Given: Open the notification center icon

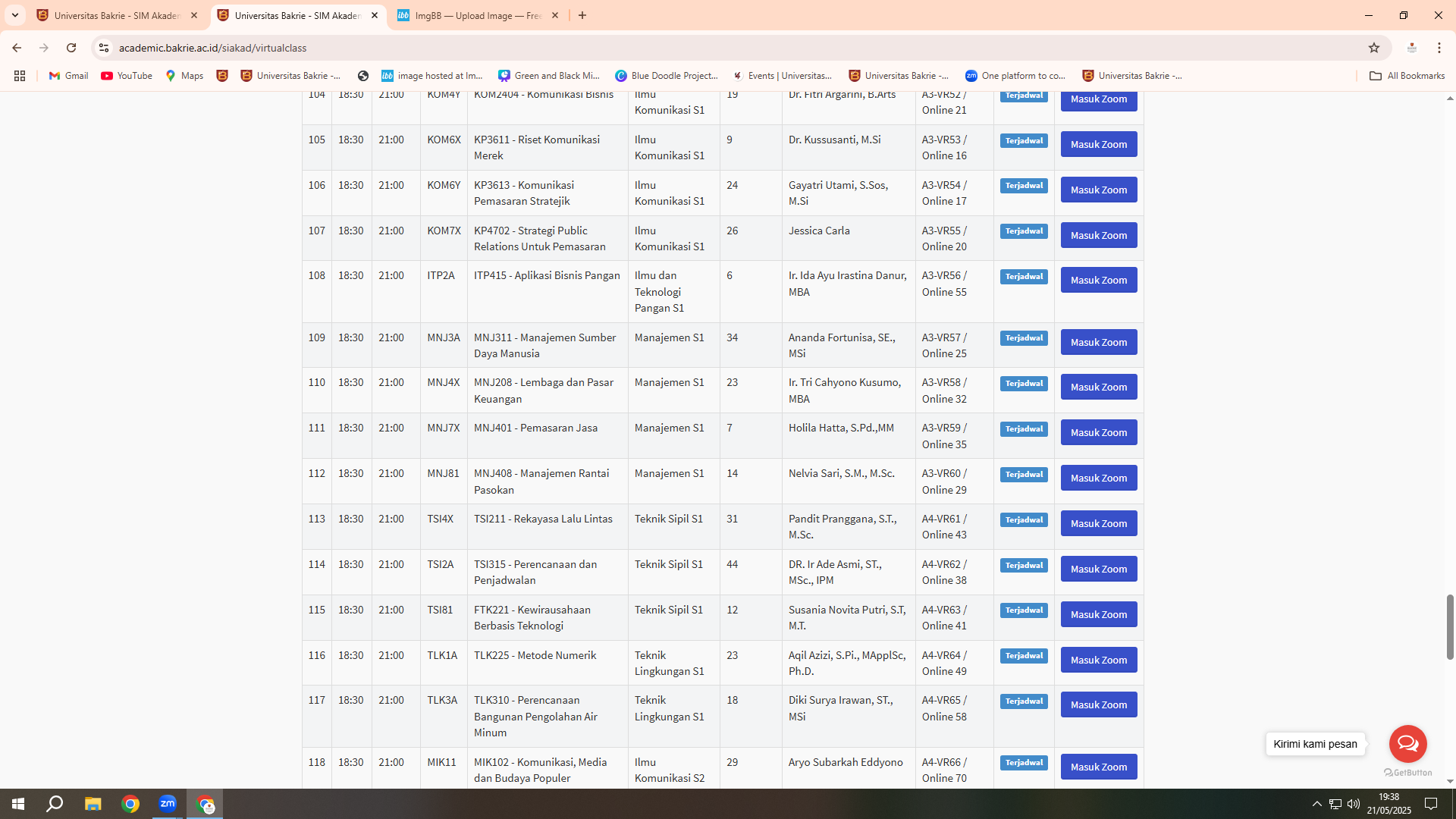Looking at the screenshot, I should pos(1431,804).
